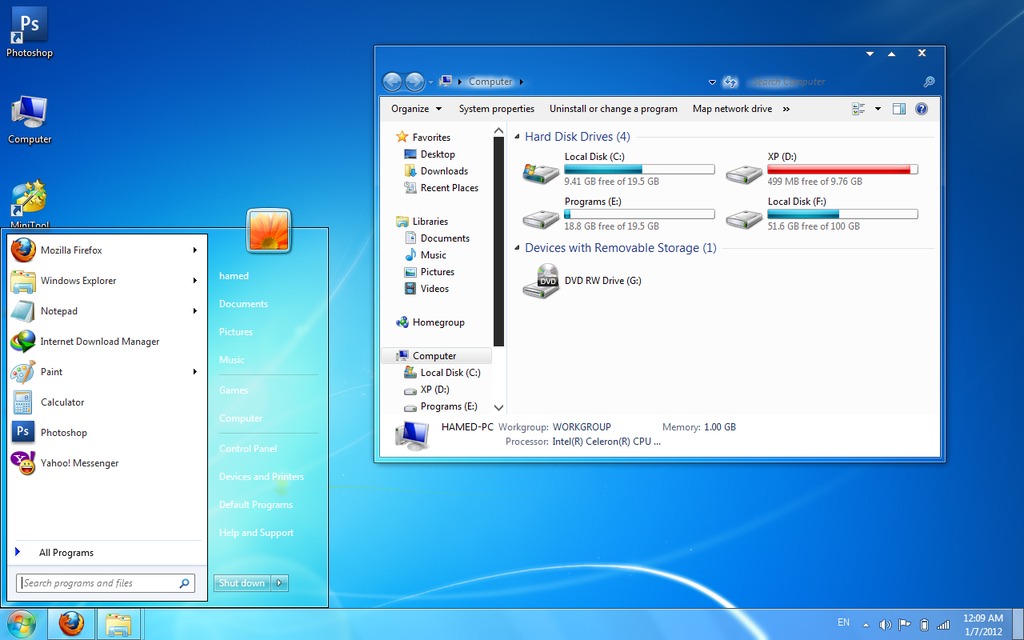Open the Shut down options arrow

[x=280, y=583]
